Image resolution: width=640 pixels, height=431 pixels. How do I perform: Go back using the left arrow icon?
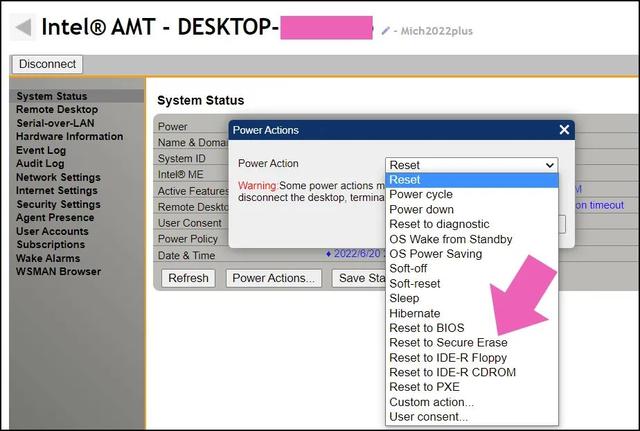pyautogui.click(x=23, y=27)
